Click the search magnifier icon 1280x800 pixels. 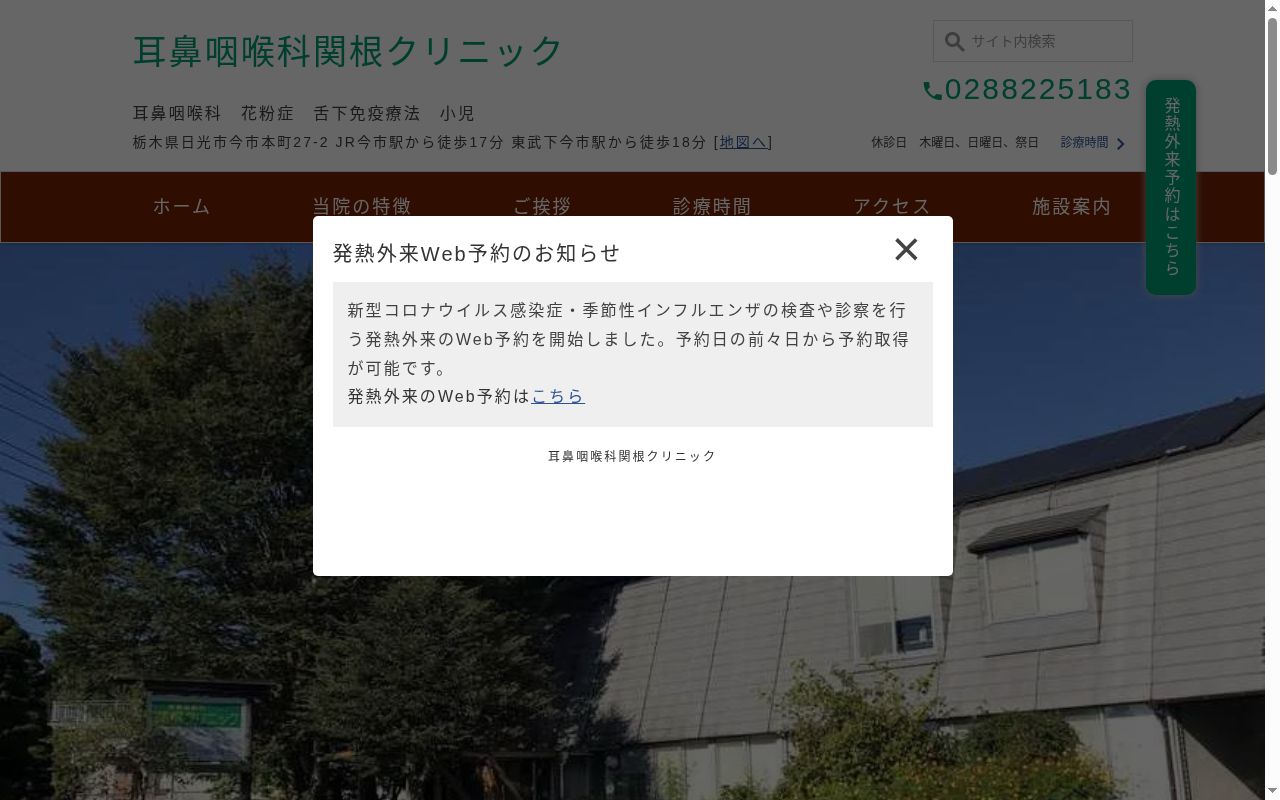pyautogui.click(x=954, y=42)
